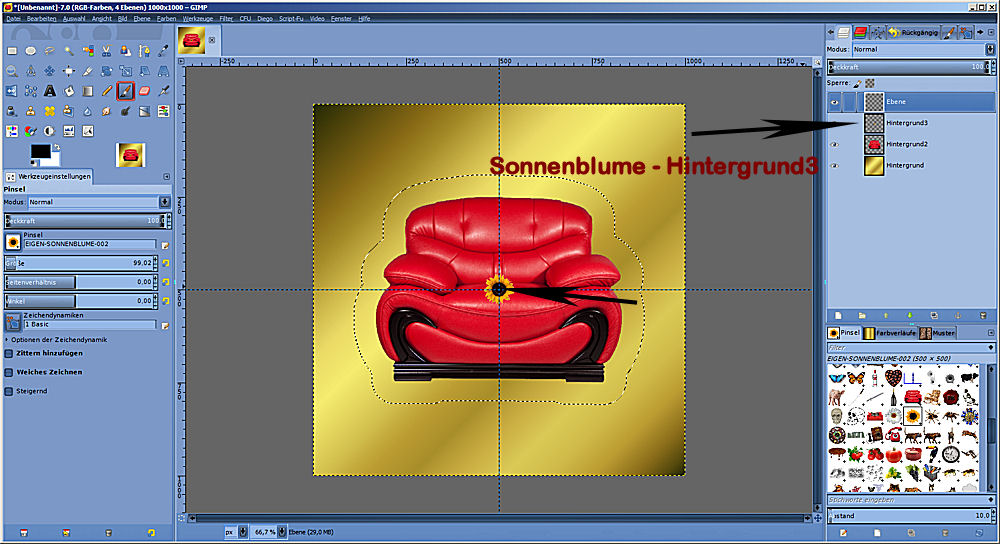Choose the Free Select lasso tool
This screenshot has height=544, width=1000.
pyautogui.click(x=50, y=50)
